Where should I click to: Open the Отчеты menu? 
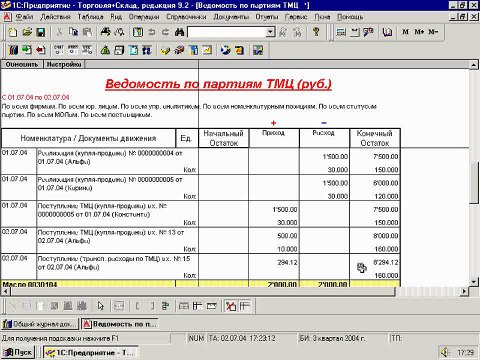(267, 17)
